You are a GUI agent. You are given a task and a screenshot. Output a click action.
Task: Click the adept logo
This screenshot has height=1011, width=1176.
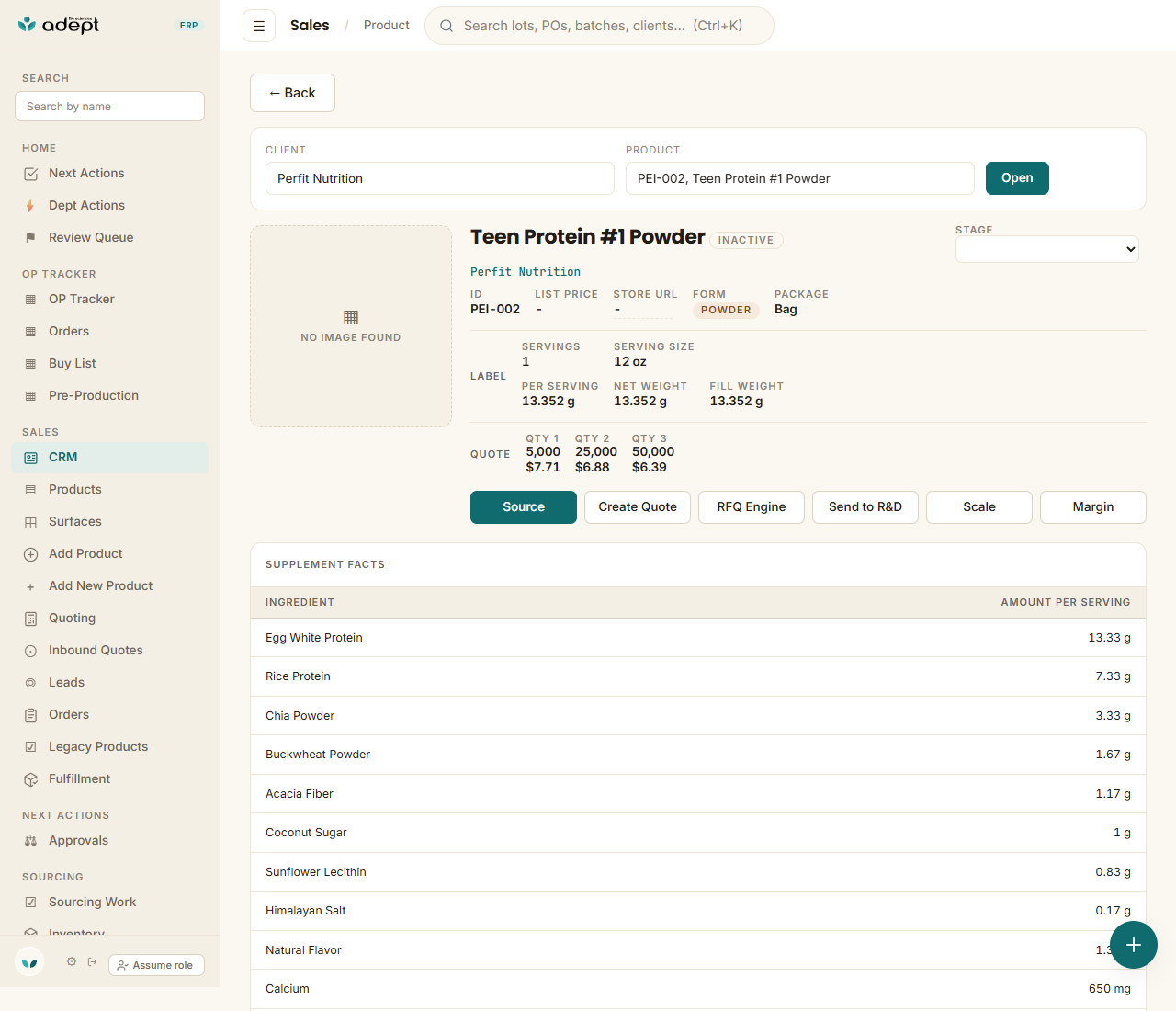pyautogui.click(x=59, y=25)
